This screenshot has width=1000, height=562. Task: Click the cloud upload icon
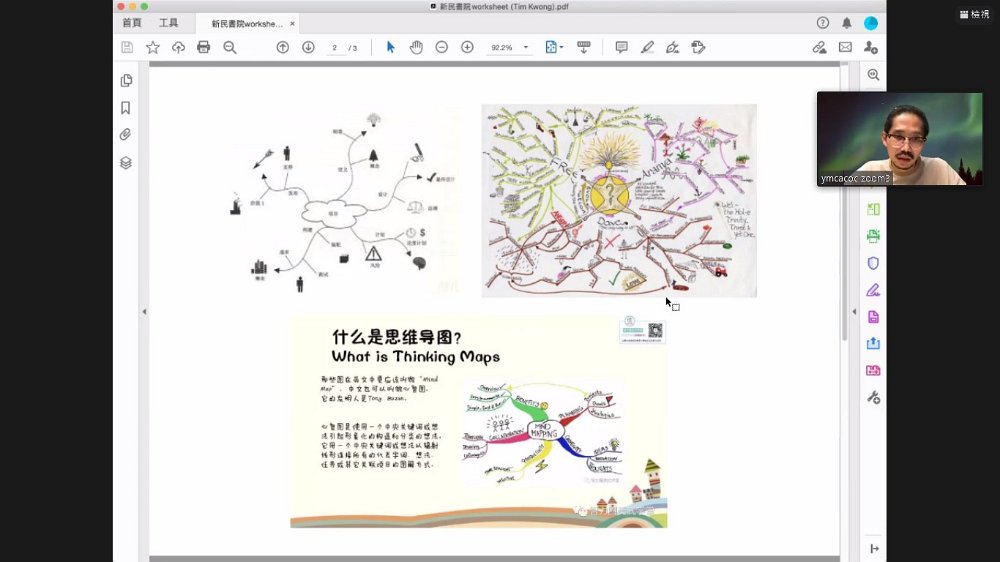178,47
